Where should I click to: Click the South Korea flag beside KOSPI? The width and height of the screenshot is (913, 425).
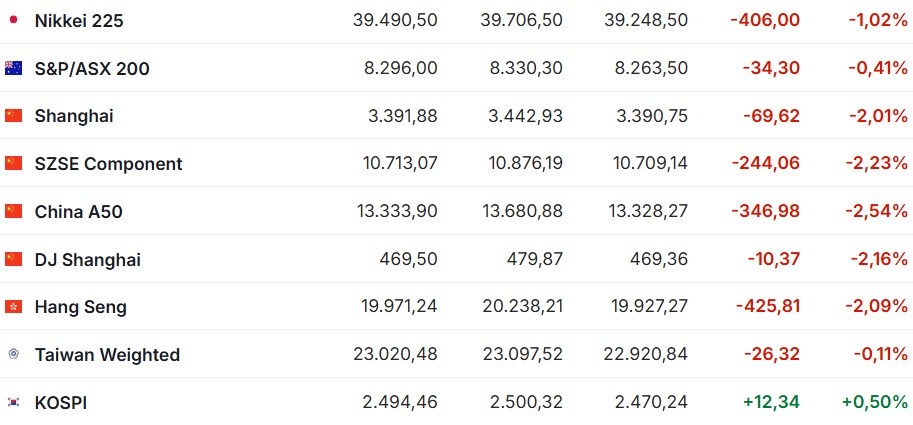click(x=13, y=402)
